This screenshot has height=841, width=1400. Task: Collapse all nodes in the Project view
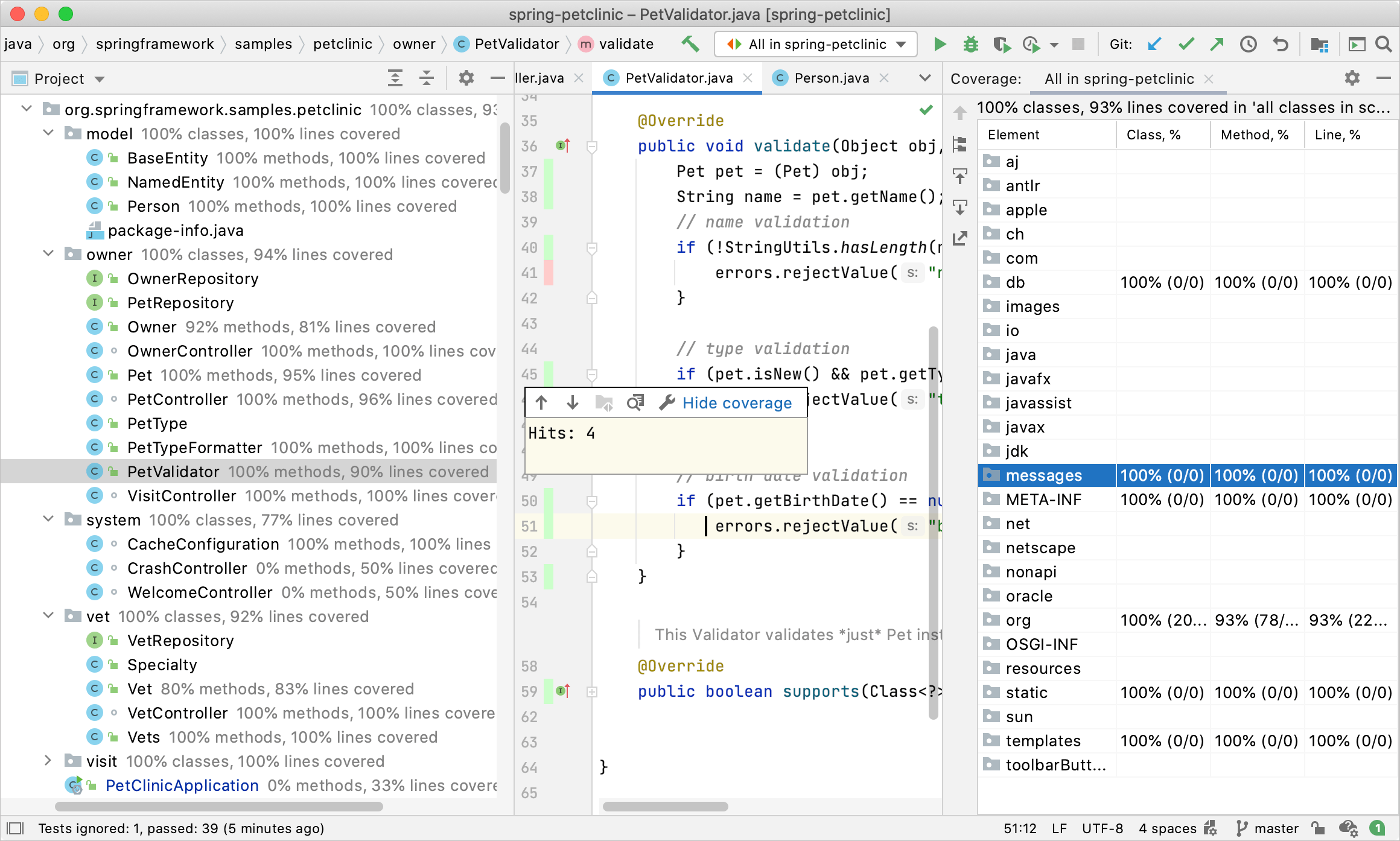(427, 78)
